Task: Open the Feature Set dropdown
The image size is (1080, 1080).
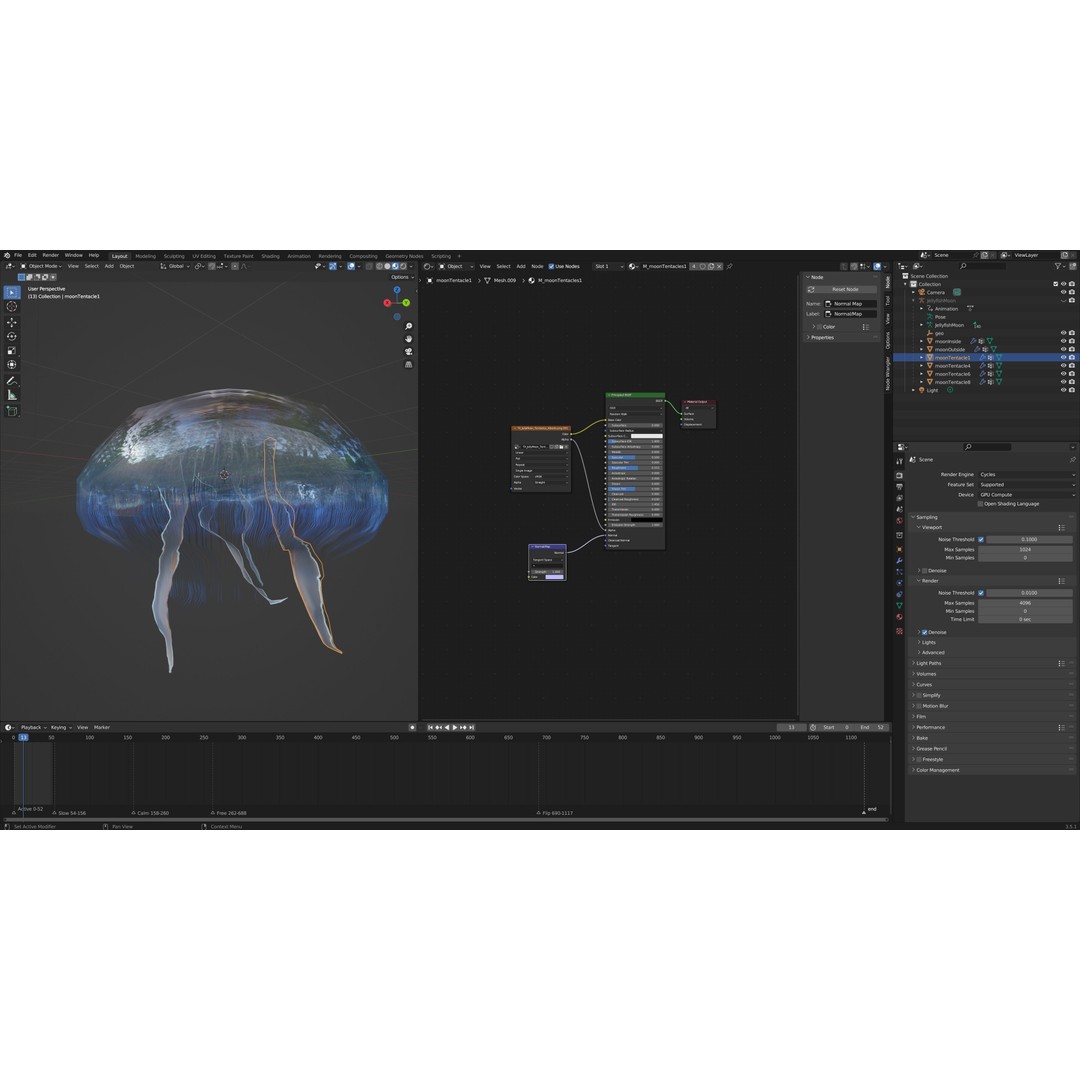Action: point(1026,485)
